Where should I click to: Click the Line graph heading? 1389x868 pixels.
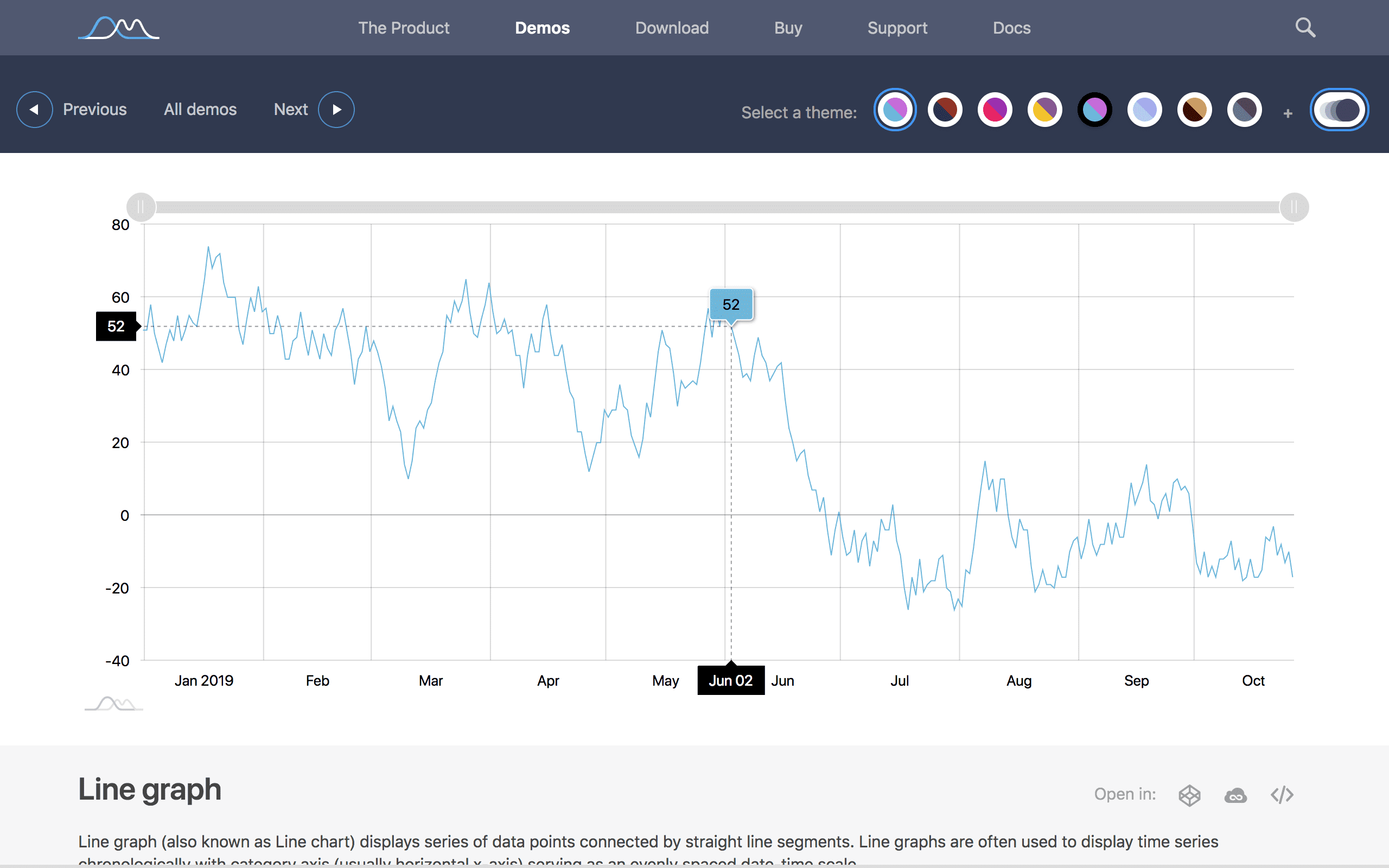(150, 789)
